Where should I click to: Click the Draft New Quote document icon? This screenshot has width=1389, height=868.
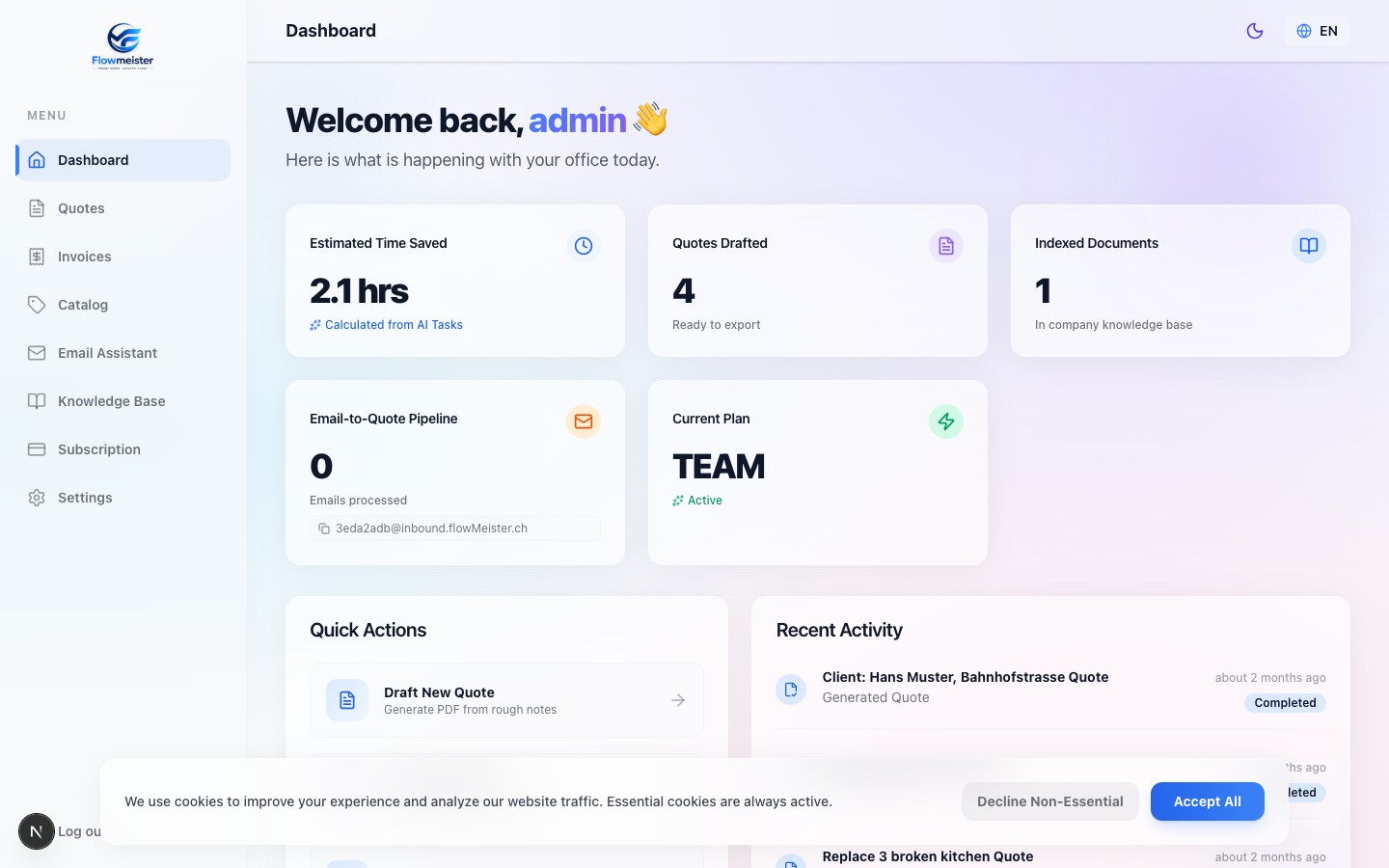(347, 700)
